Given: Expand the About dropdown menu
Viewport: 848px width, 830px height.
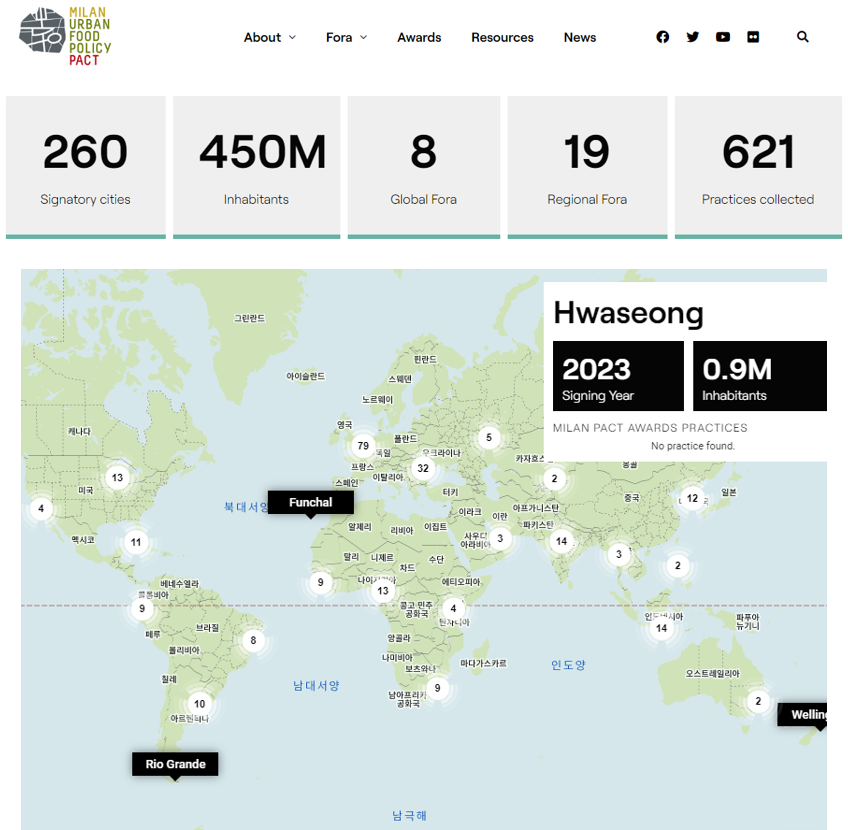Looking at the screenshot, I should pos(269,37).
